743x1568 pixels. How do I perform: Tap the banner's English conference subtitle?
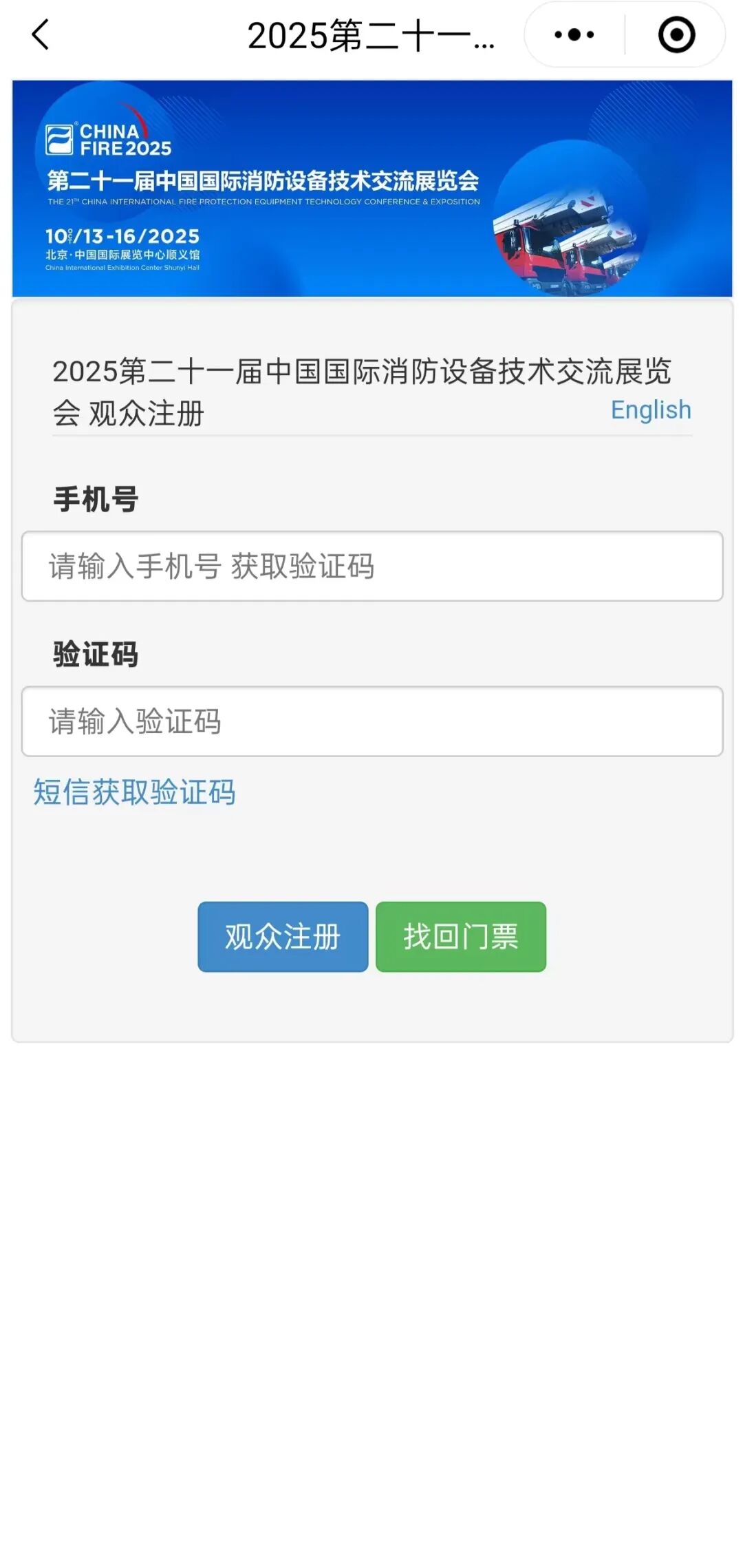tap(263, 202)
